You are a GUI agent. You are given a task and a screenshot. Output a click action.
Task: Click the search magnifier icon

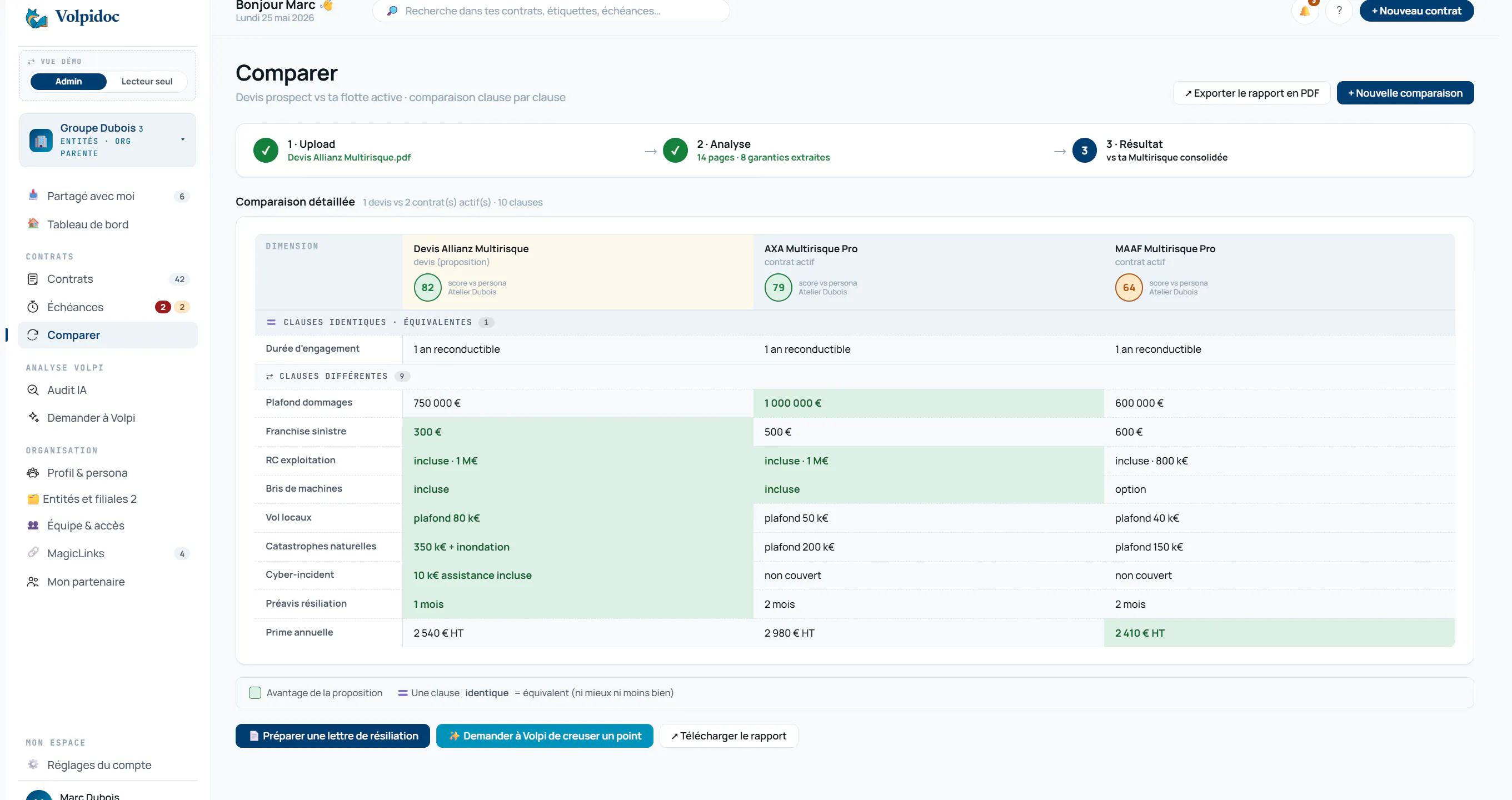click(x=392, y=11)
